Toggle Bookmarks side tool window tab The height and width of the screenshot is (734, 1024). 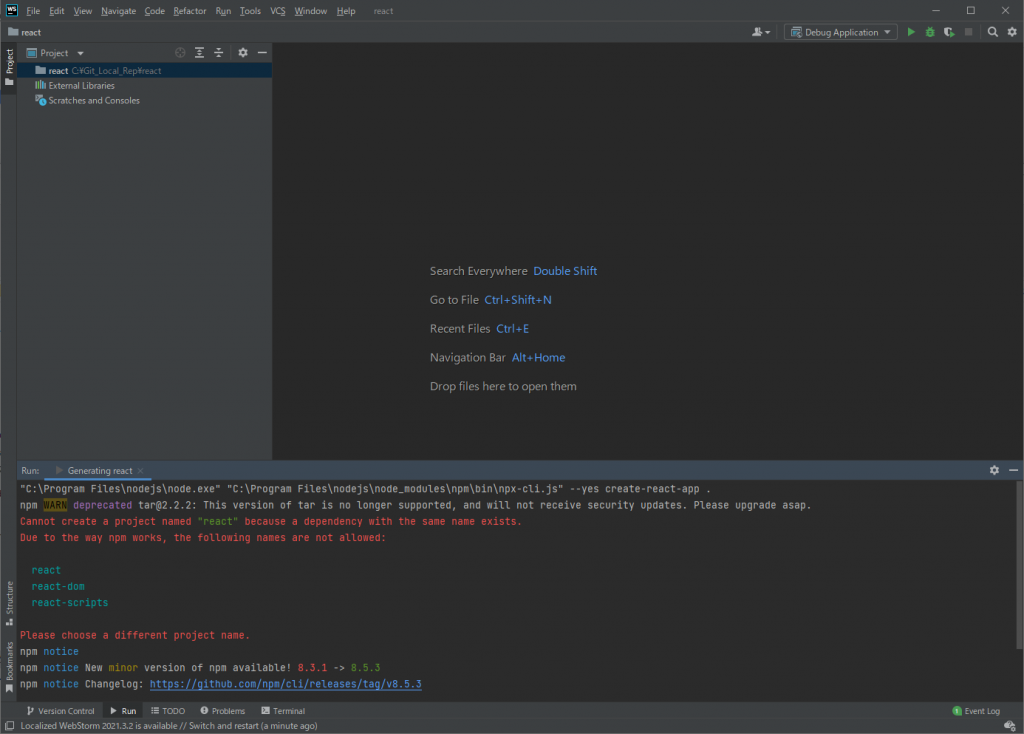[x=9, y=666]
